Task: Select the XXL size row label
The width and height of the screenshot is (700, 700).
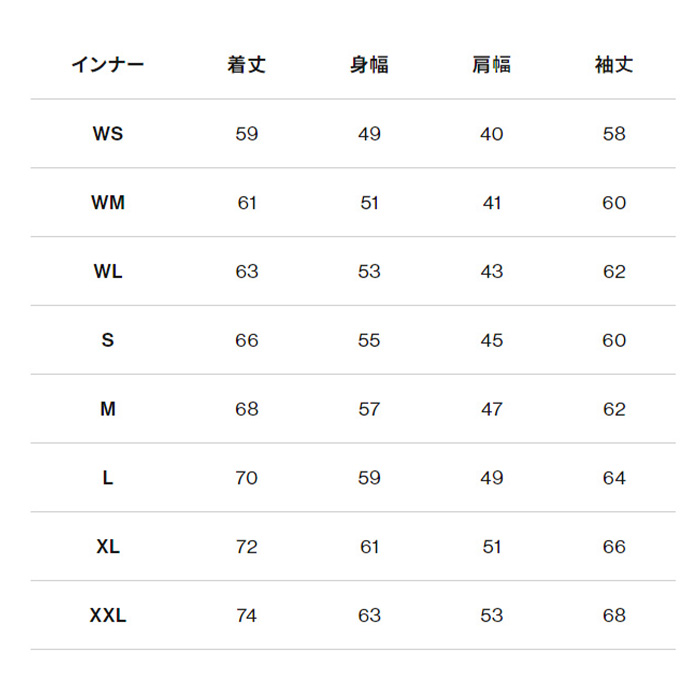Action: (108, 616)
